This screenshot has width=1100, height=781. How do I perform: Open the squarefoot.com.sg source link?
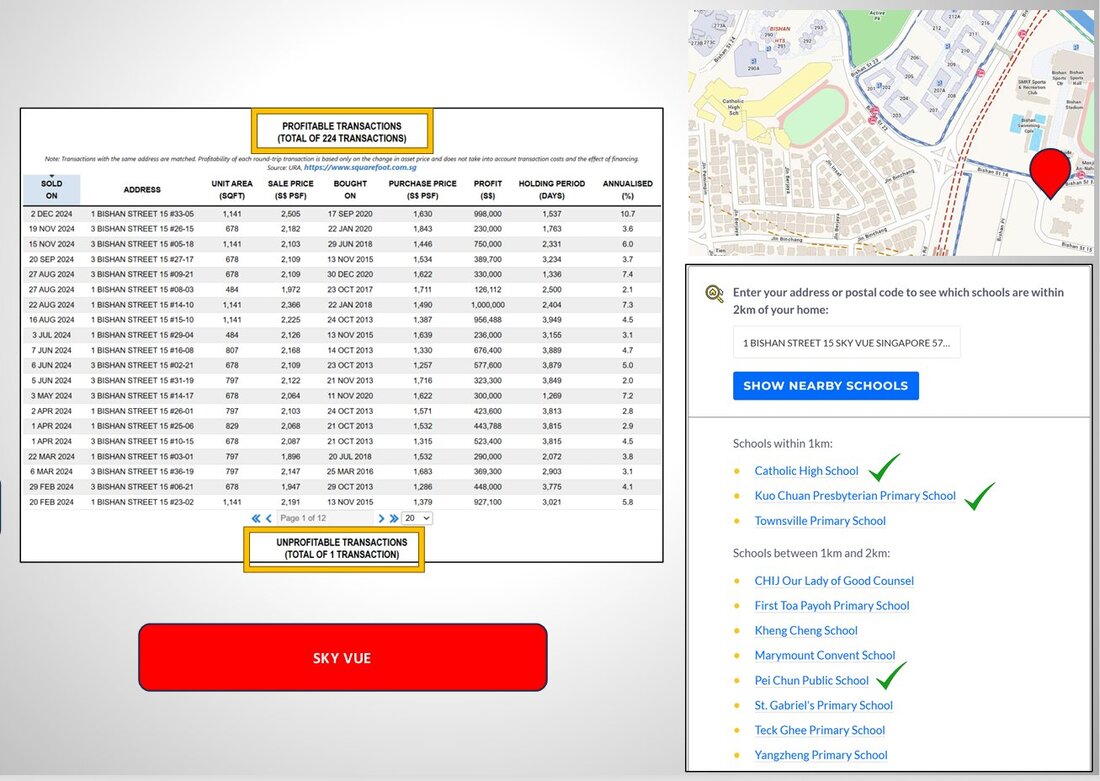(x=360, y=168)
